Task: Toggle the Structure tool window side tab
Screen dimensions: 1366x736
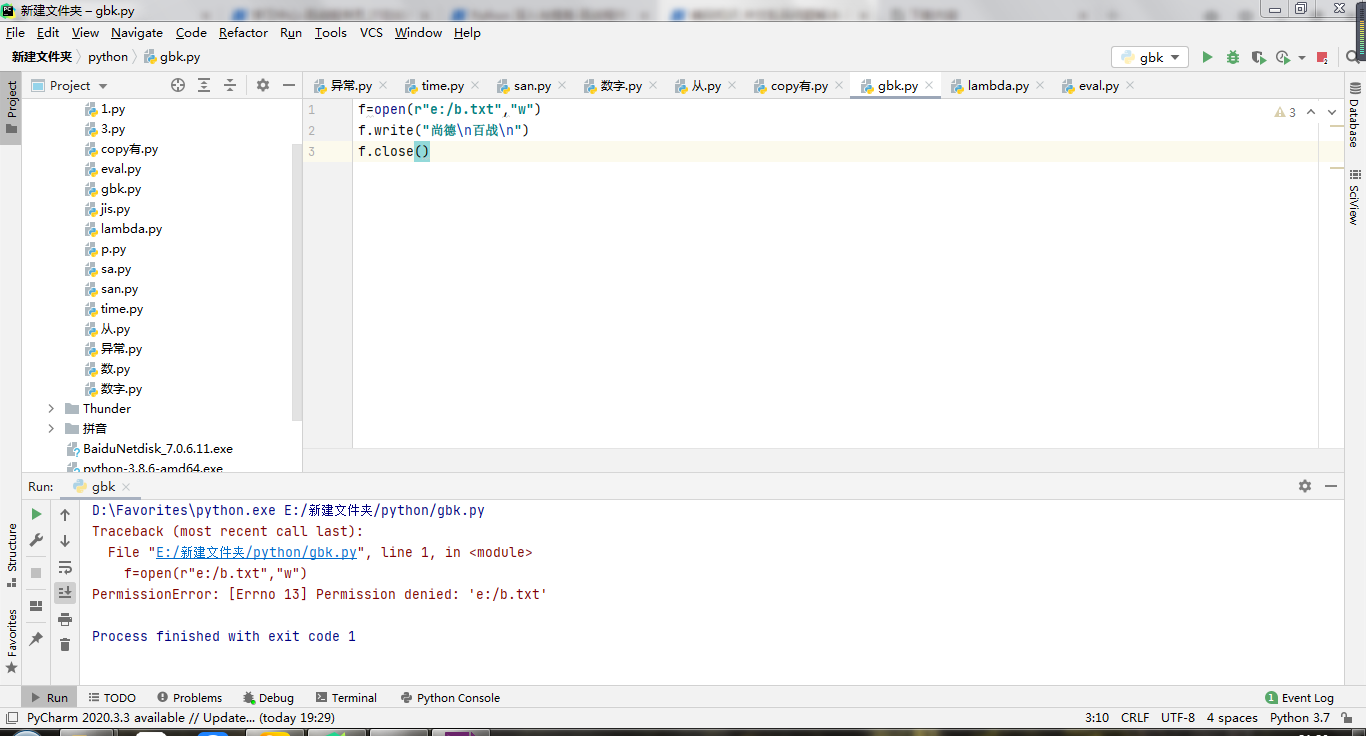Action: pos(11,555)
